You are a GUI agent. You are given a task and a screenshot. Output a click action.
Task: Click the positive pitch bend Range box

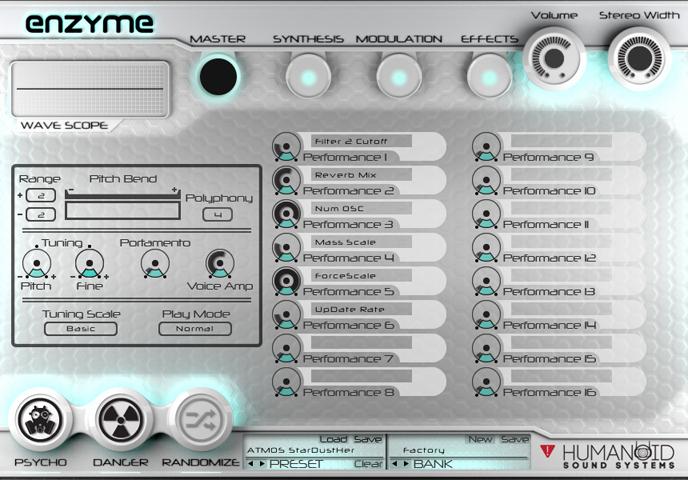(41, 195)
